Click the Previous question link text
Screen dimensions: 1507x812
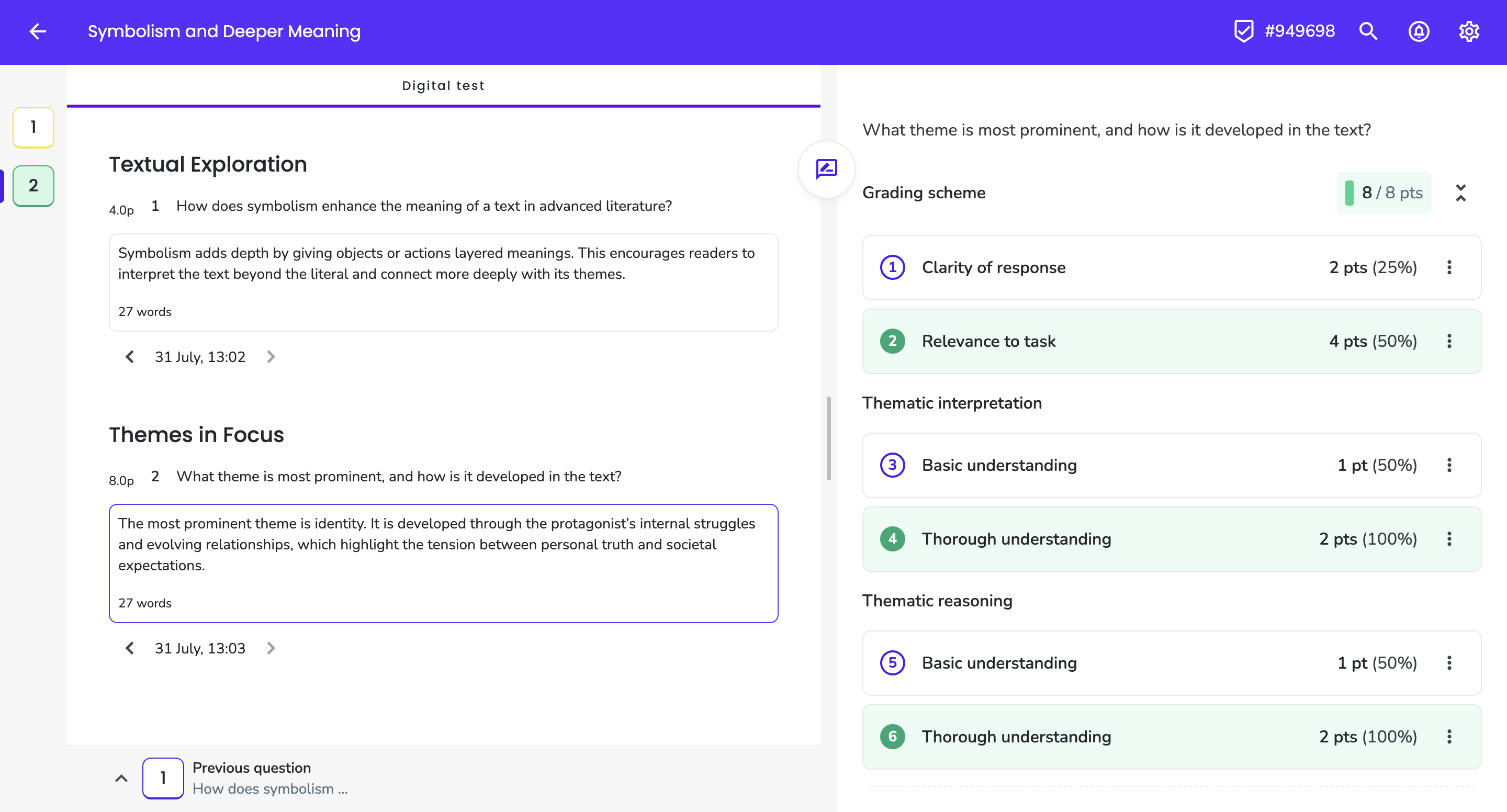pos(252,768)
